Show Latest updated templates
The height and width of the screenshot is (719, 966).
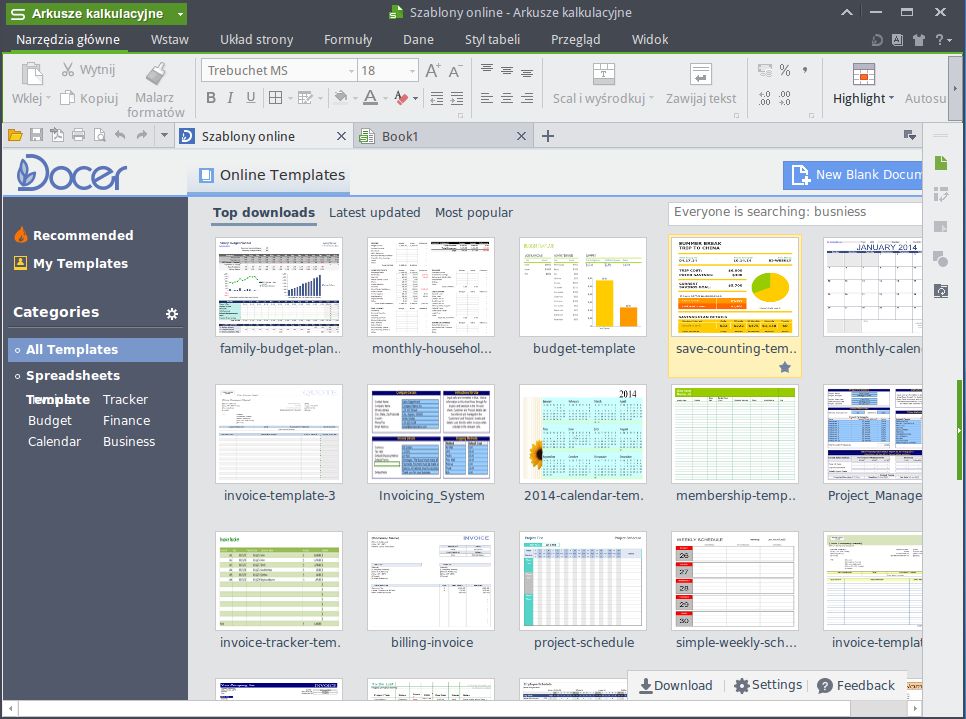tap(375, 213)
